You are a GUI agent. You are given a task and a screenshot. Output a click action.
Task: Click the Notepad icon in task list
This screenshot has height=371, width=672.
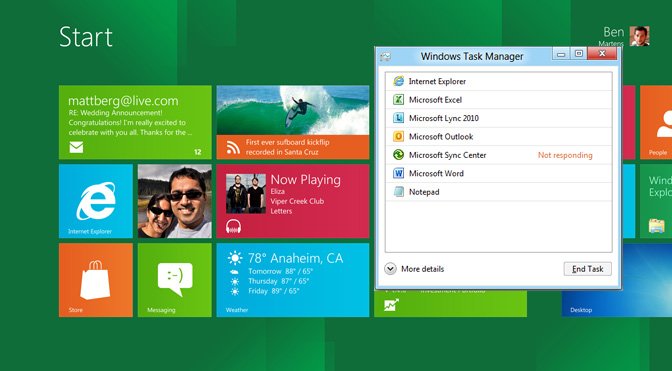click(399, 191)
